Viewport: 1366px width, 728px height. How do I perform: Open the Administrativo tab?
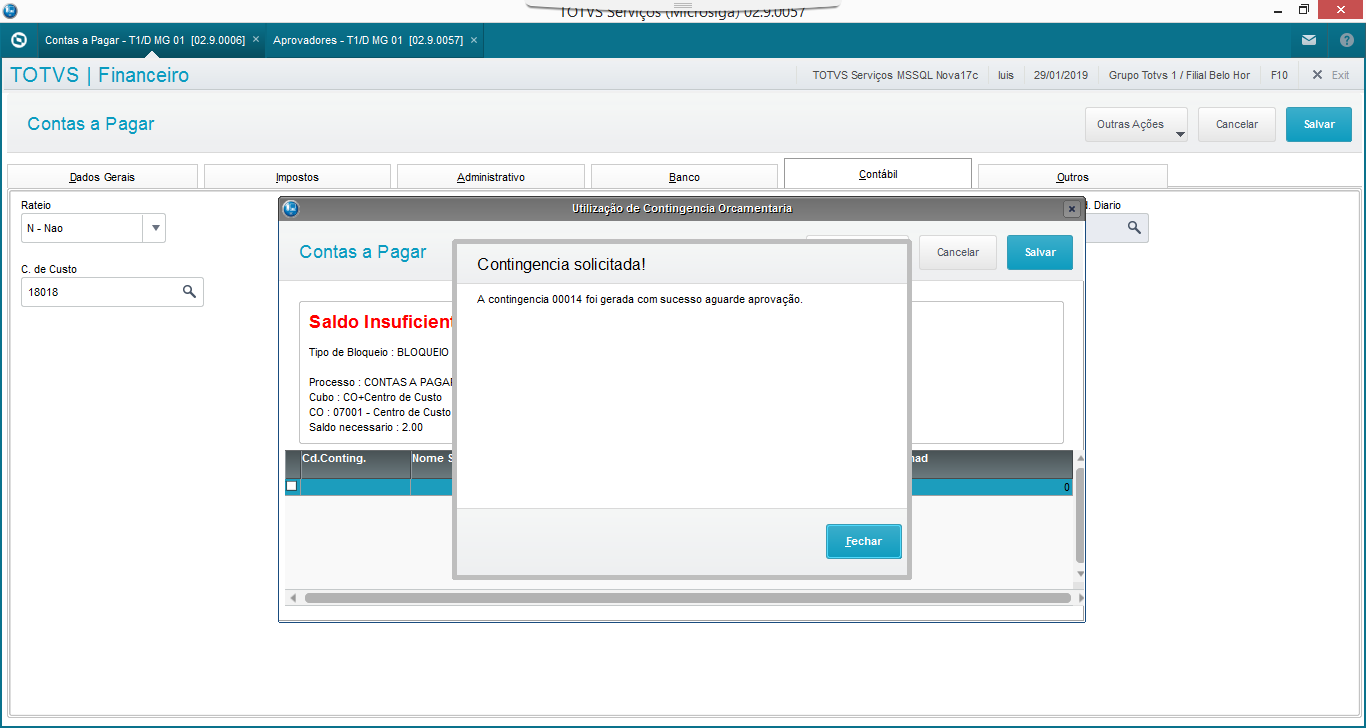click(491, 177)
